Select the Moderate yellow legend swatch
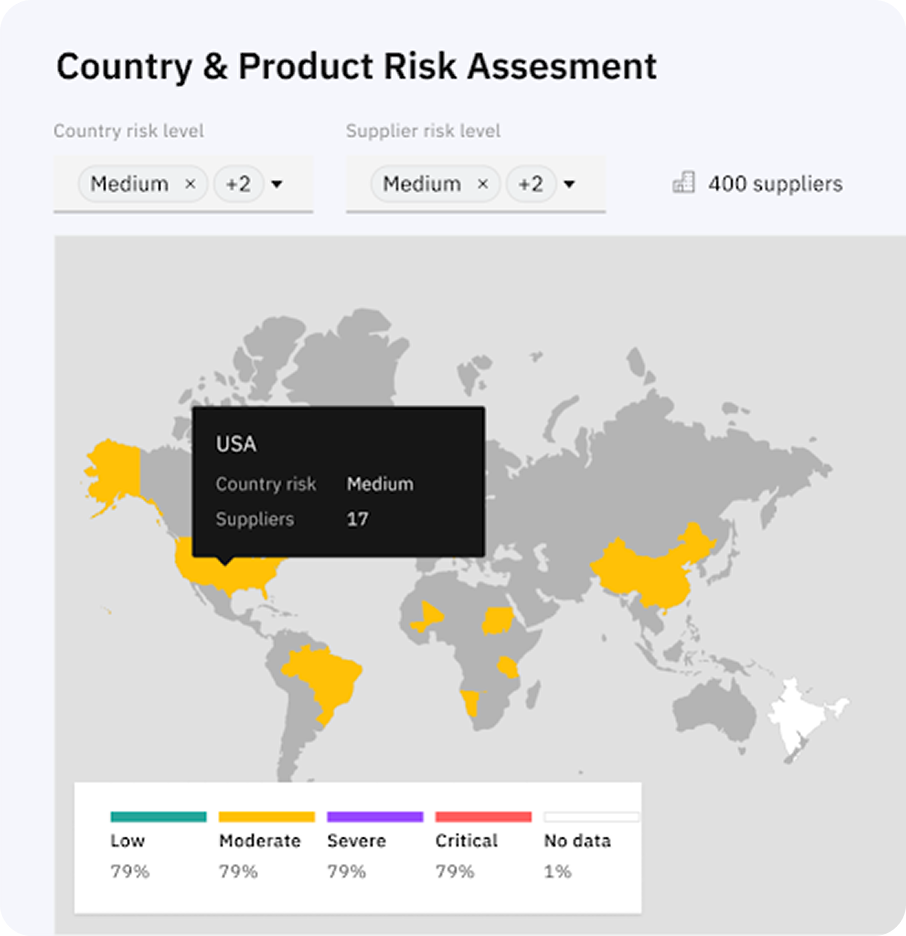The width and height of the screenshot is (906, 936). point(266,817)
